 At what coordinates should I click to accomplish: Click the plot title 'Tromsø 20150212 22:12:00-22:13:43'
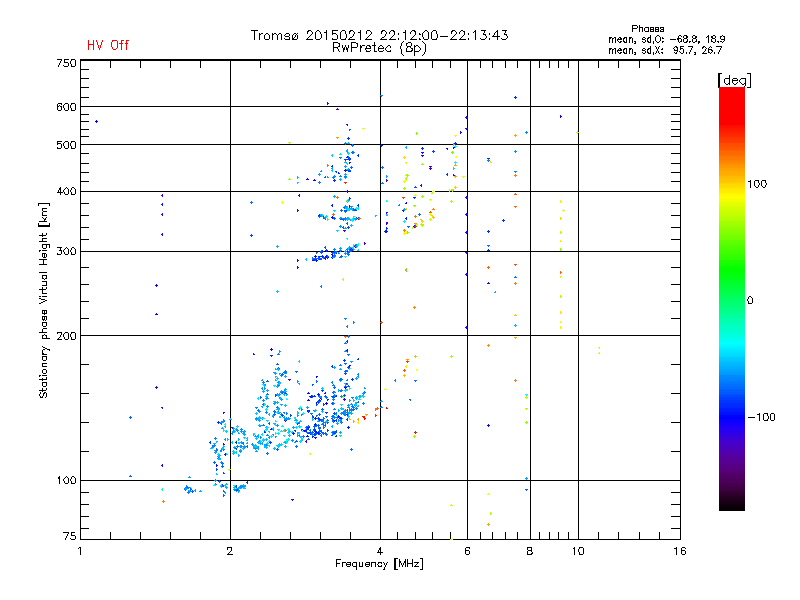(379, 35)
